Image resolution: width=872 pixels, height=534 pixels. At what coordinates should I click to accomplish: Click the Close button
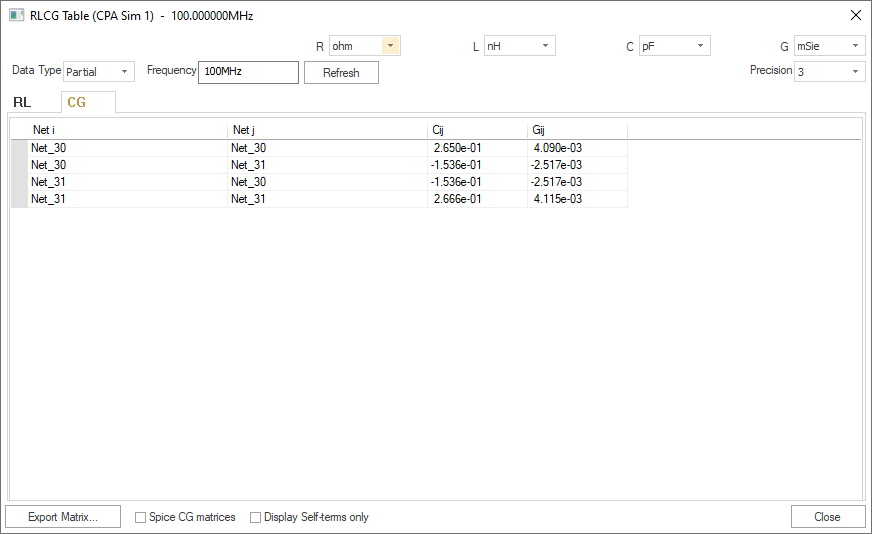[x=828, y=517]
